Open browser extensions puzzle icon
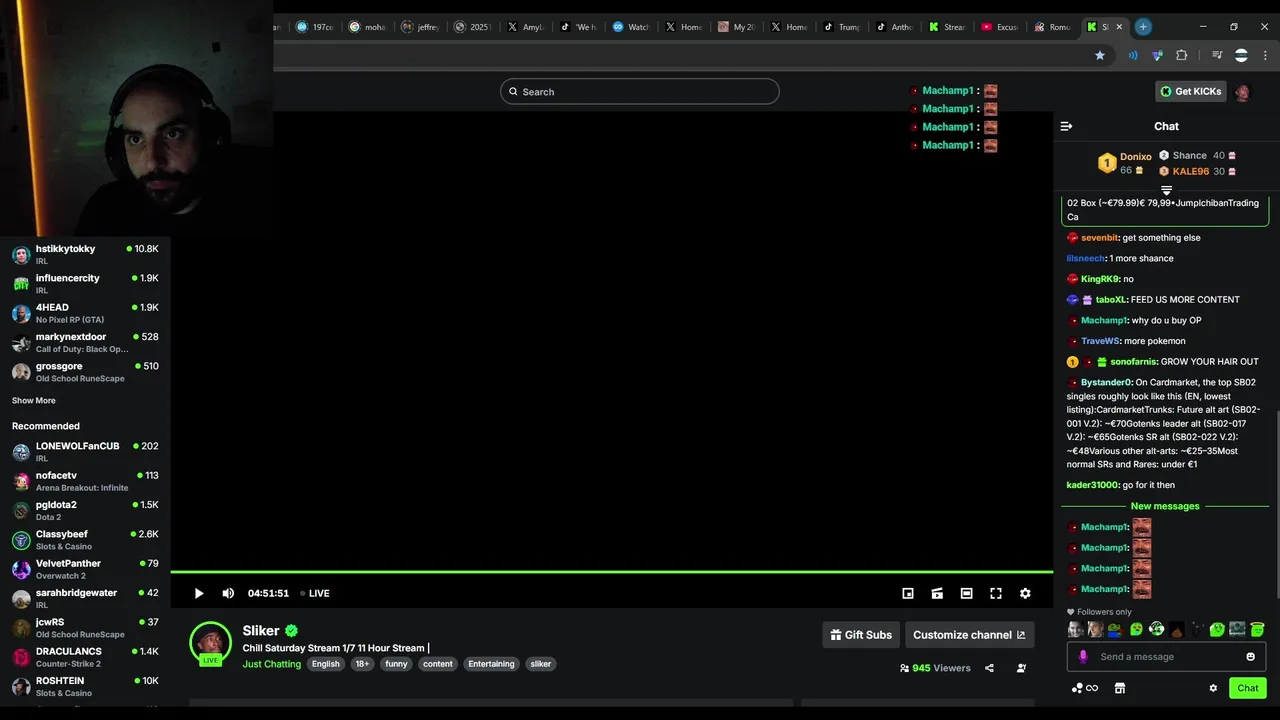Image resolution: width=1280 pixels, height=720 pixels. [x=1182, y=55]
